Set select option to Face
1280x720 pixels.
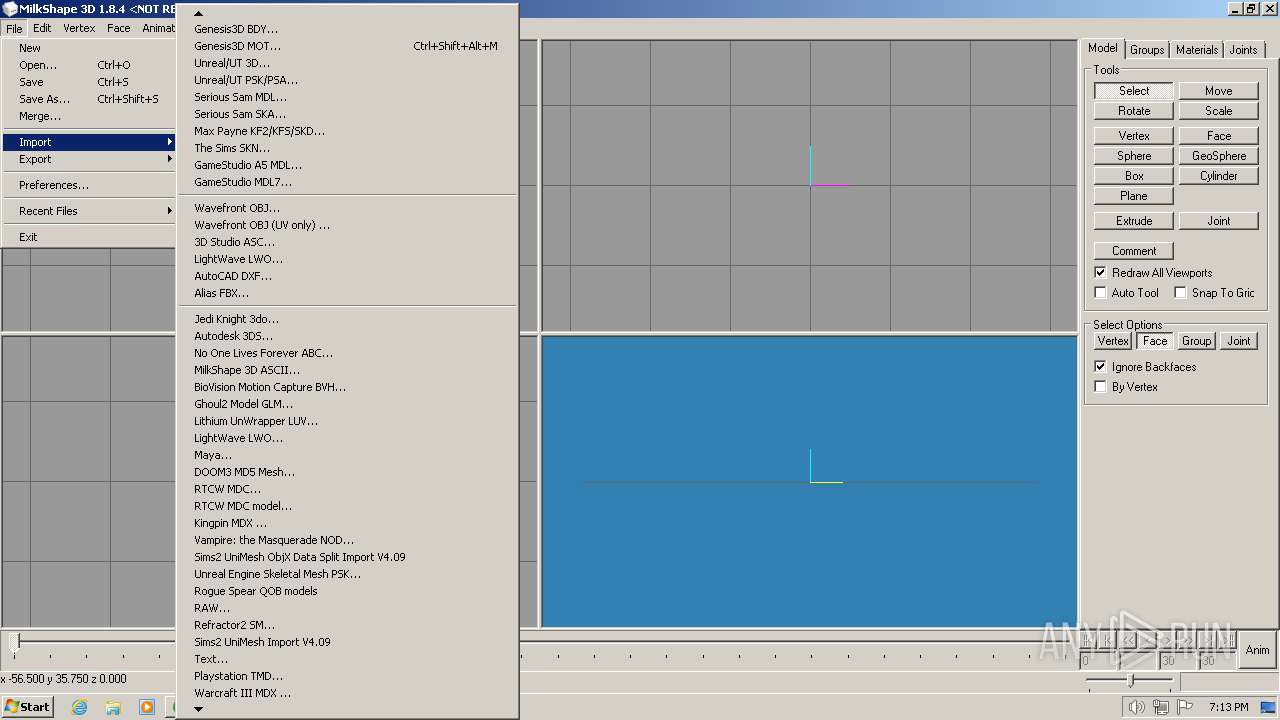(x=1155, y=341)
